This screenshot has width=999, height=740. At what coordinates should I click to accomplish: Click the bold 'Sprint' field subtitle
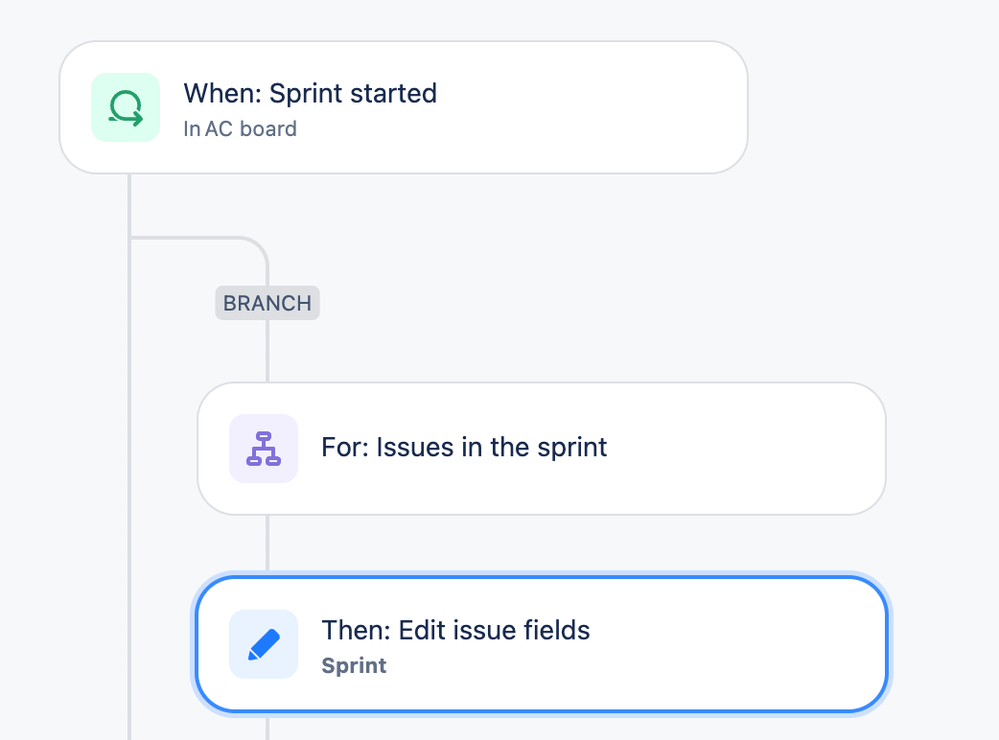(x=354, y=665)
